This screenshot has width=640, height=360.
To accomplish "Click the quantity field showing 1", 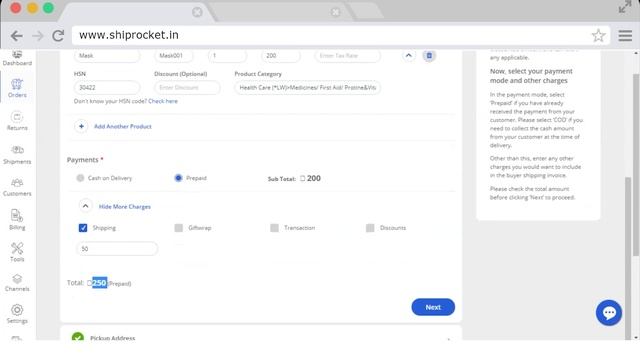I will coord(227,56).
